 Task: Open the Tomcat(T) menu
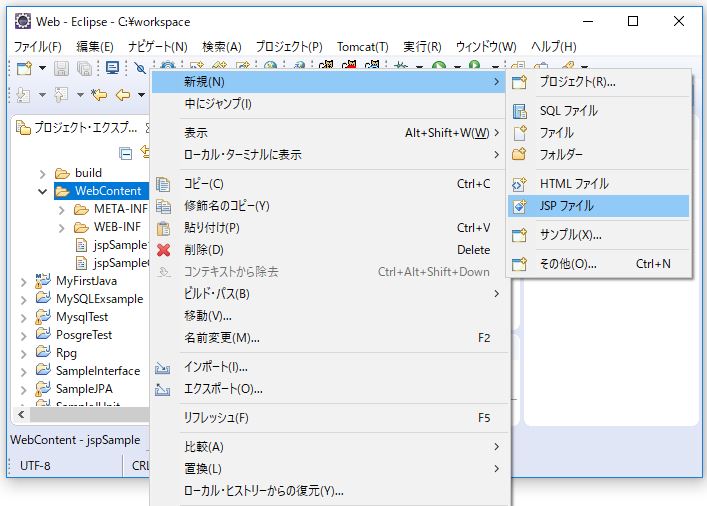pyautogui.click(x=363, y=46)
